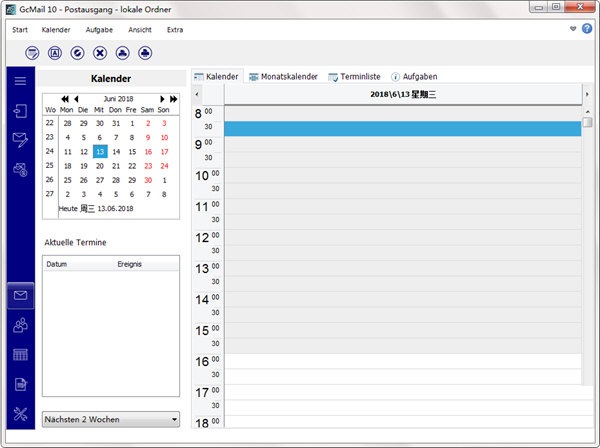Image resolution: width=600 pixels, height=448 pixels.
Task: Select June 14 in mini calendar
Action: point(116,152)
